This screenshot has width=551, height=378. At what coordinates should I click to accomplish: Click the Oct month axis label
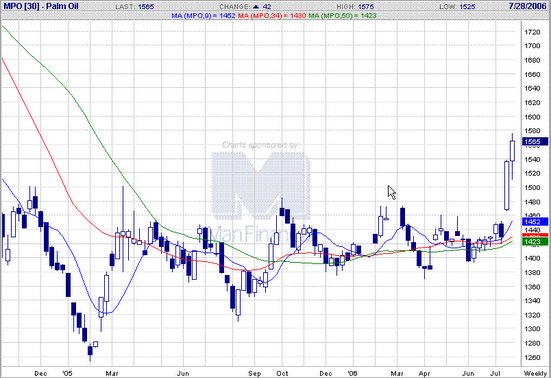click(282, 373)
